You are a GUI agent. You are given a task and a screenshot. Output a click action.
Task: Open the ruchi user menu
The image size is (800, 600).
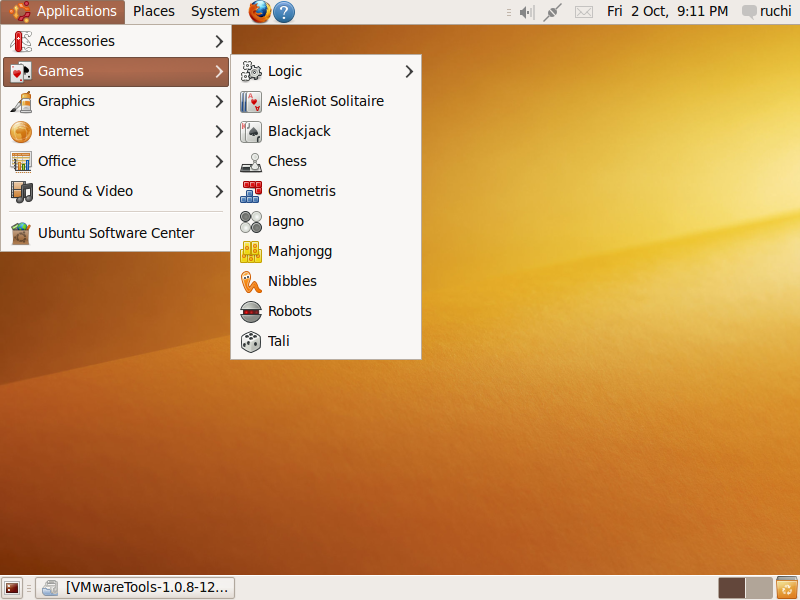pos(767,11)
